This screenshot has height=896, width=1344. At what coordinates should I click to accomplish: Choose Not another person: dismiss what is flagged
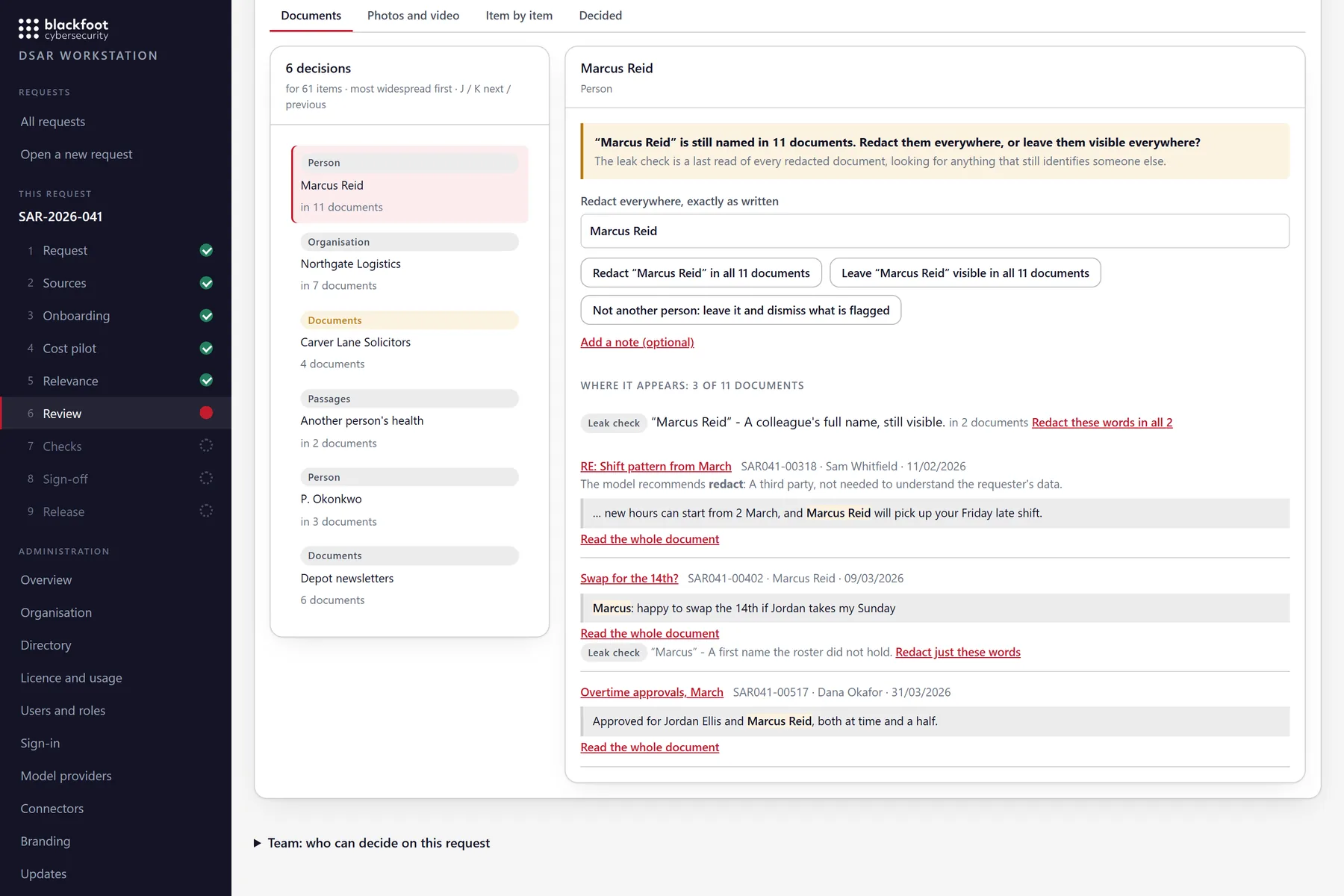point(741,311)
